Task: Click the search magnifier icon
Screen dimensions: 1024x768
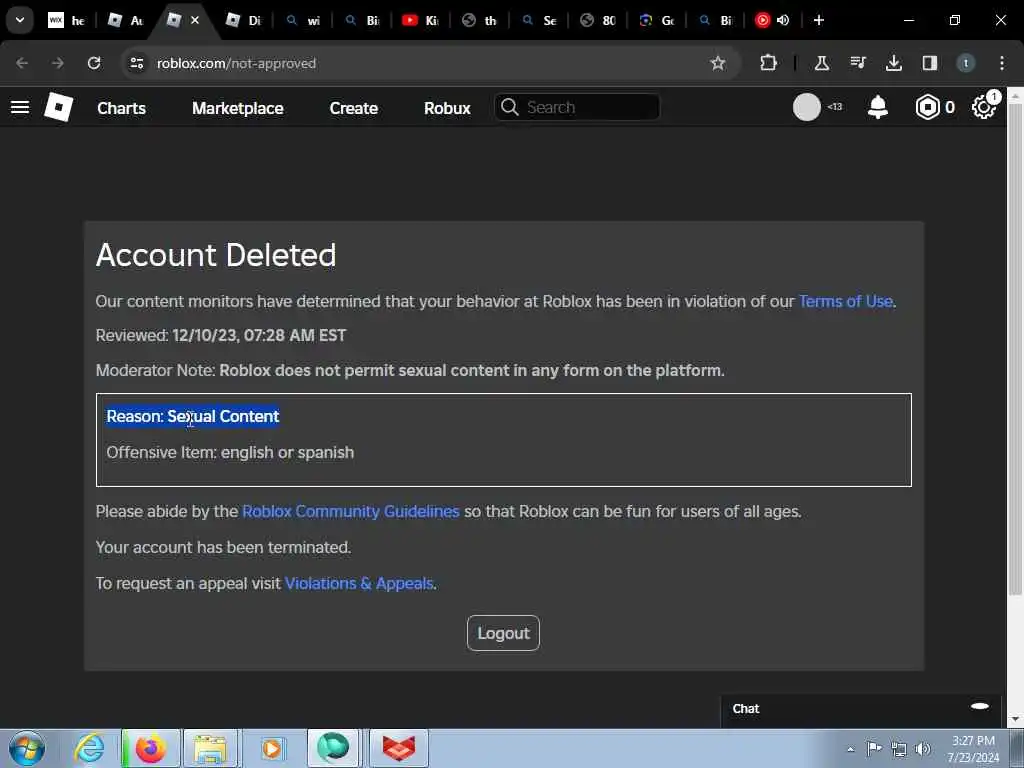Action: 509,107
